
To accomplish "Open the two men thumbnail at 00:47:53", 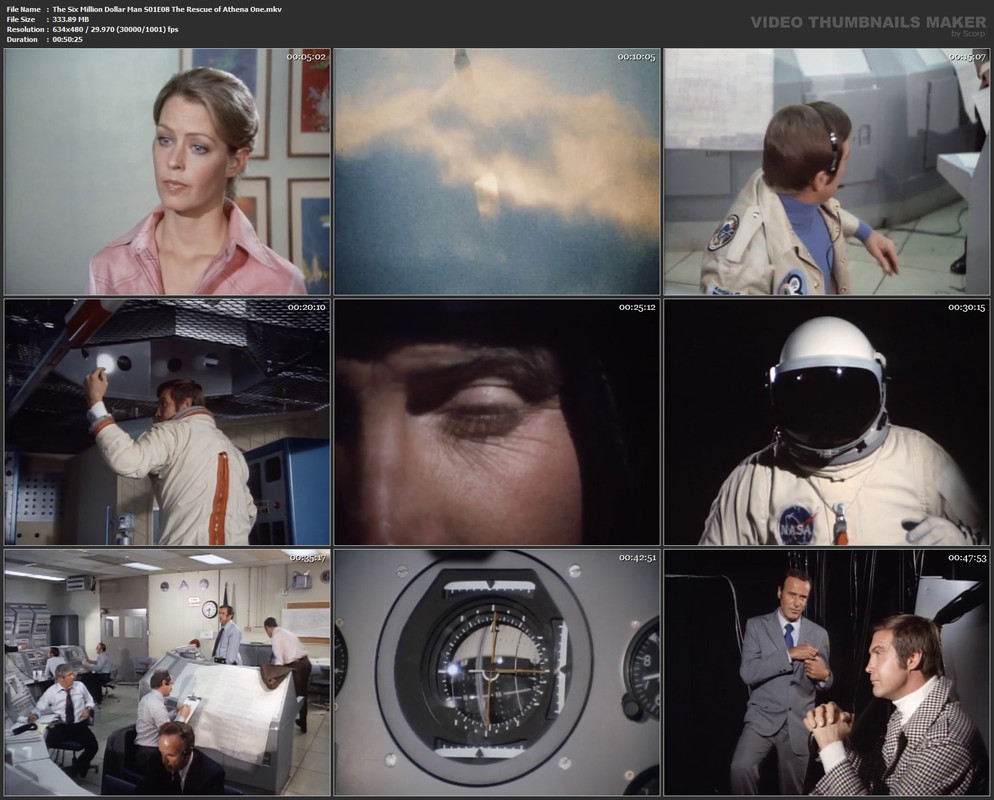I will (x=827, y=673).
